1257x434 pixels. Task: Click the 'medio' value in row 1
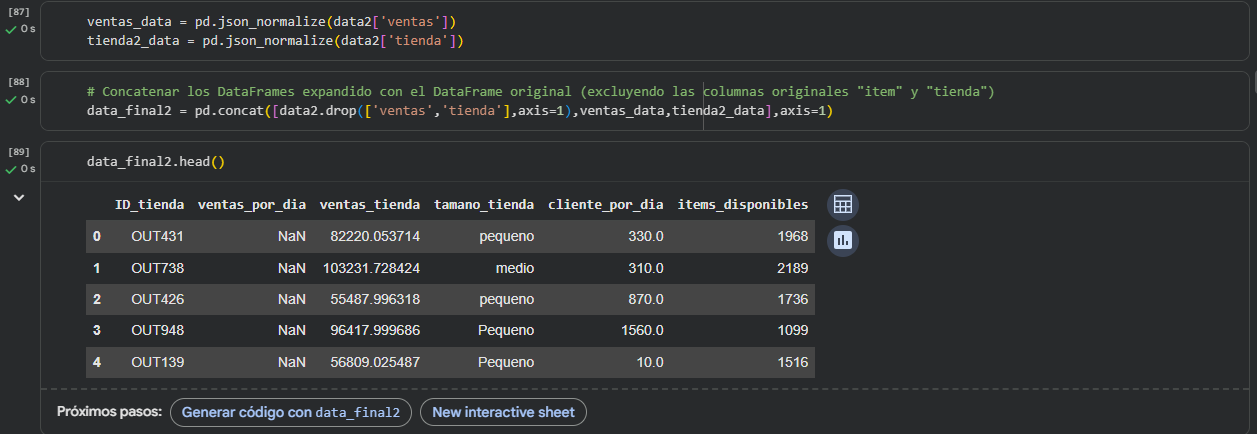pos(514,268)
